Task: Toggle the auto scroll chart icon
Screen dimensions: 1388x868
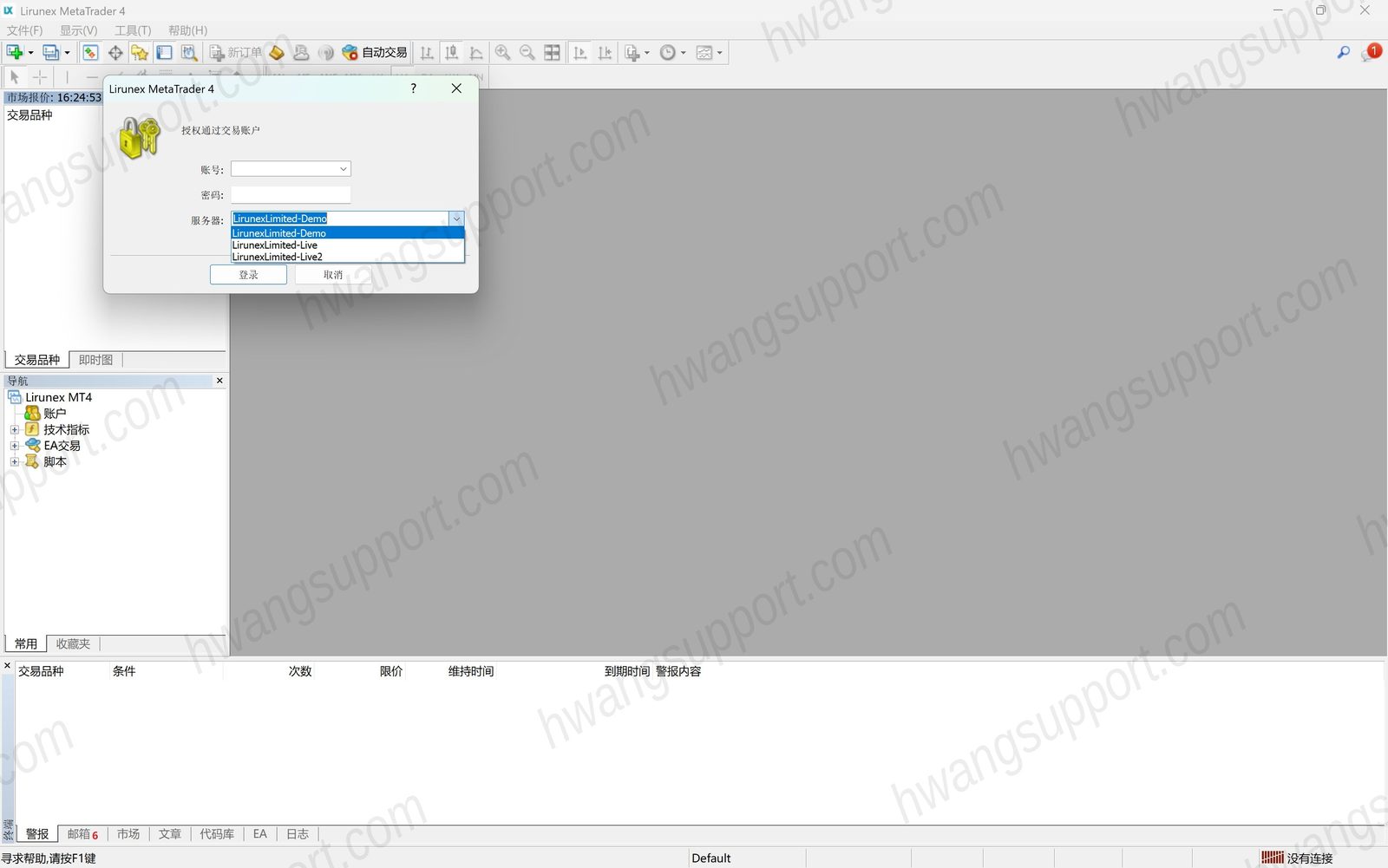Action: [580, 53]
